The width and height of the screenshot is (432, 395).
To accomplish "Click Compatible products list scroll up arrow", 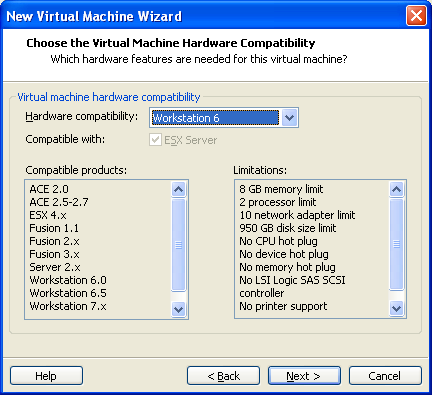I will (x=179, y=189).
